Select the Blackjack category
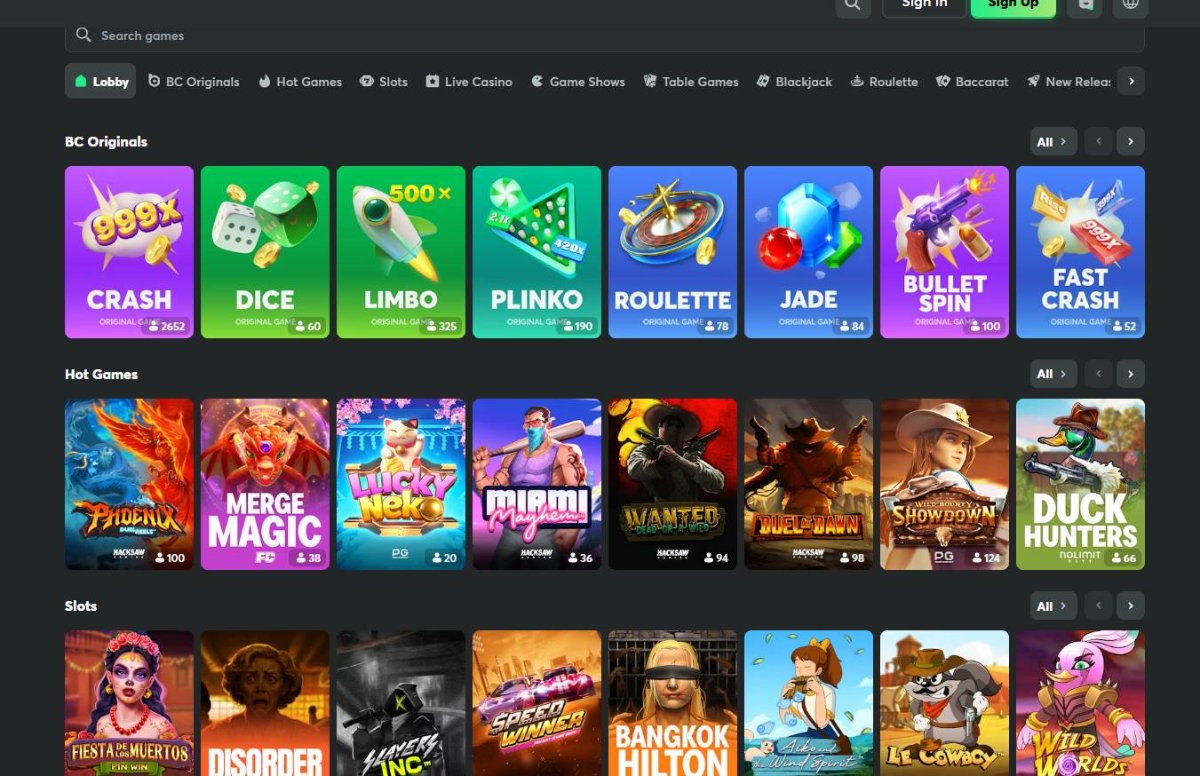Viewport: 1200px width, 776px height. [x=793, y=81]
